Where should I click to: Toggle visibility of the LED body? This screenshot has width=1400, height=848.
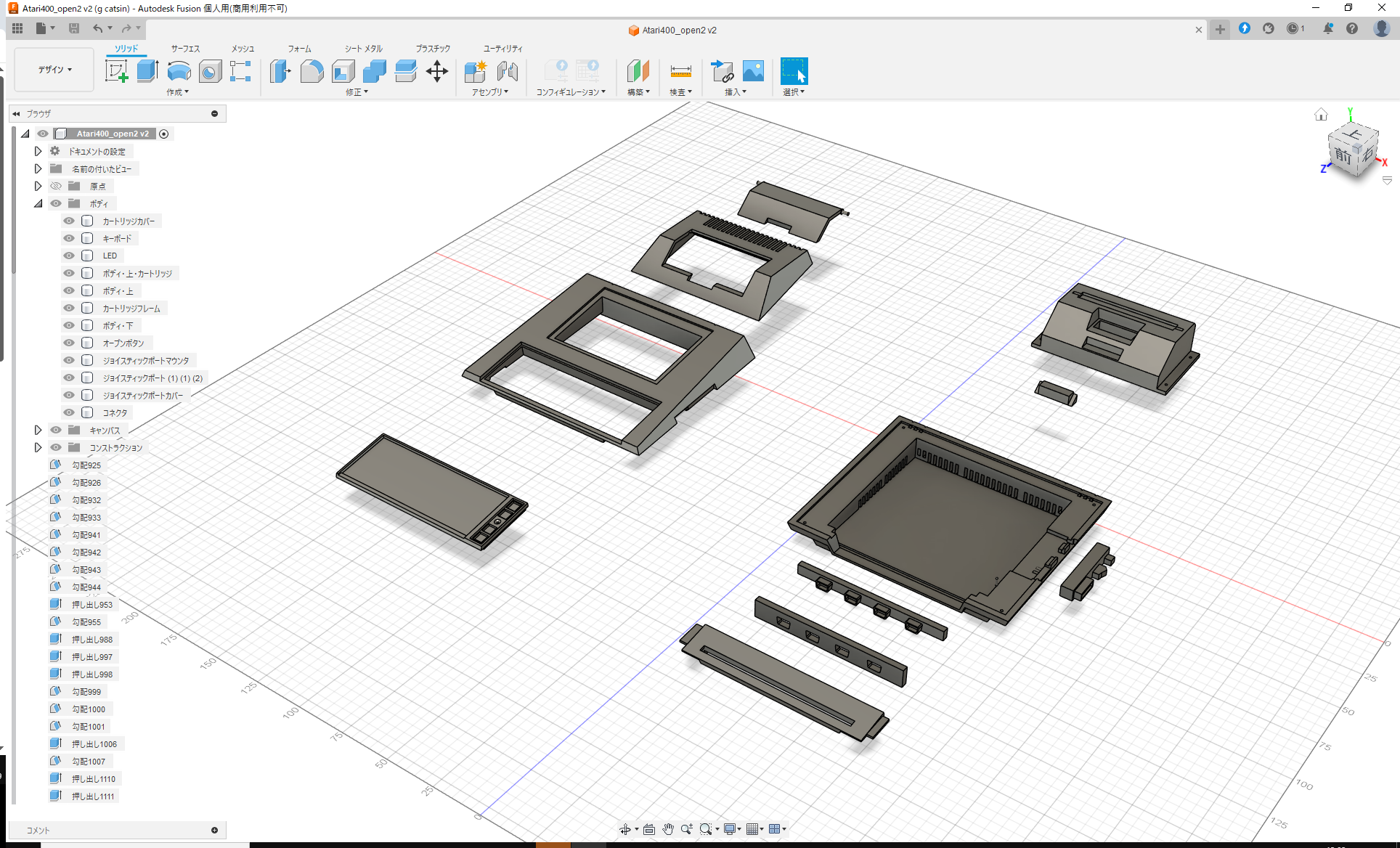click(x=68, y=256)
